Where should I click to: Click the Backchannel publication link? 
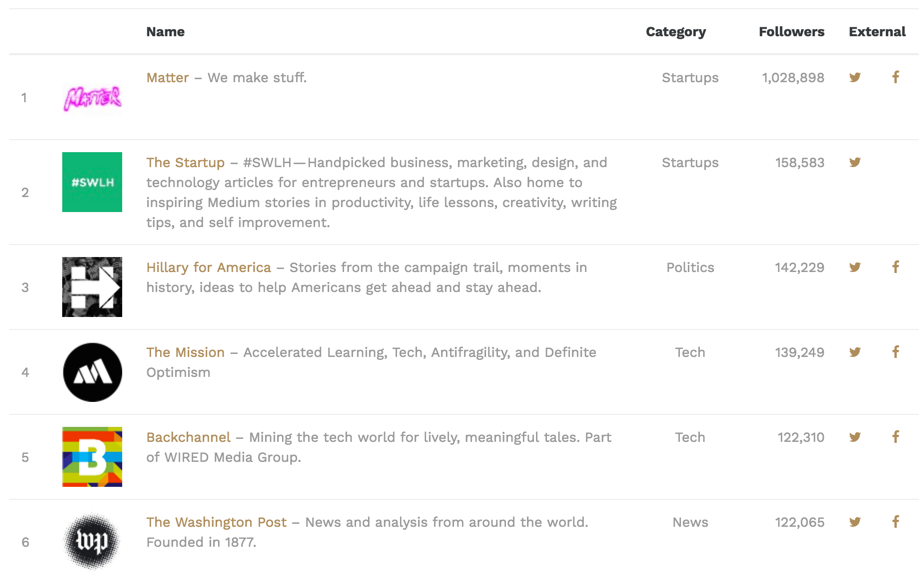coord(188,438)
